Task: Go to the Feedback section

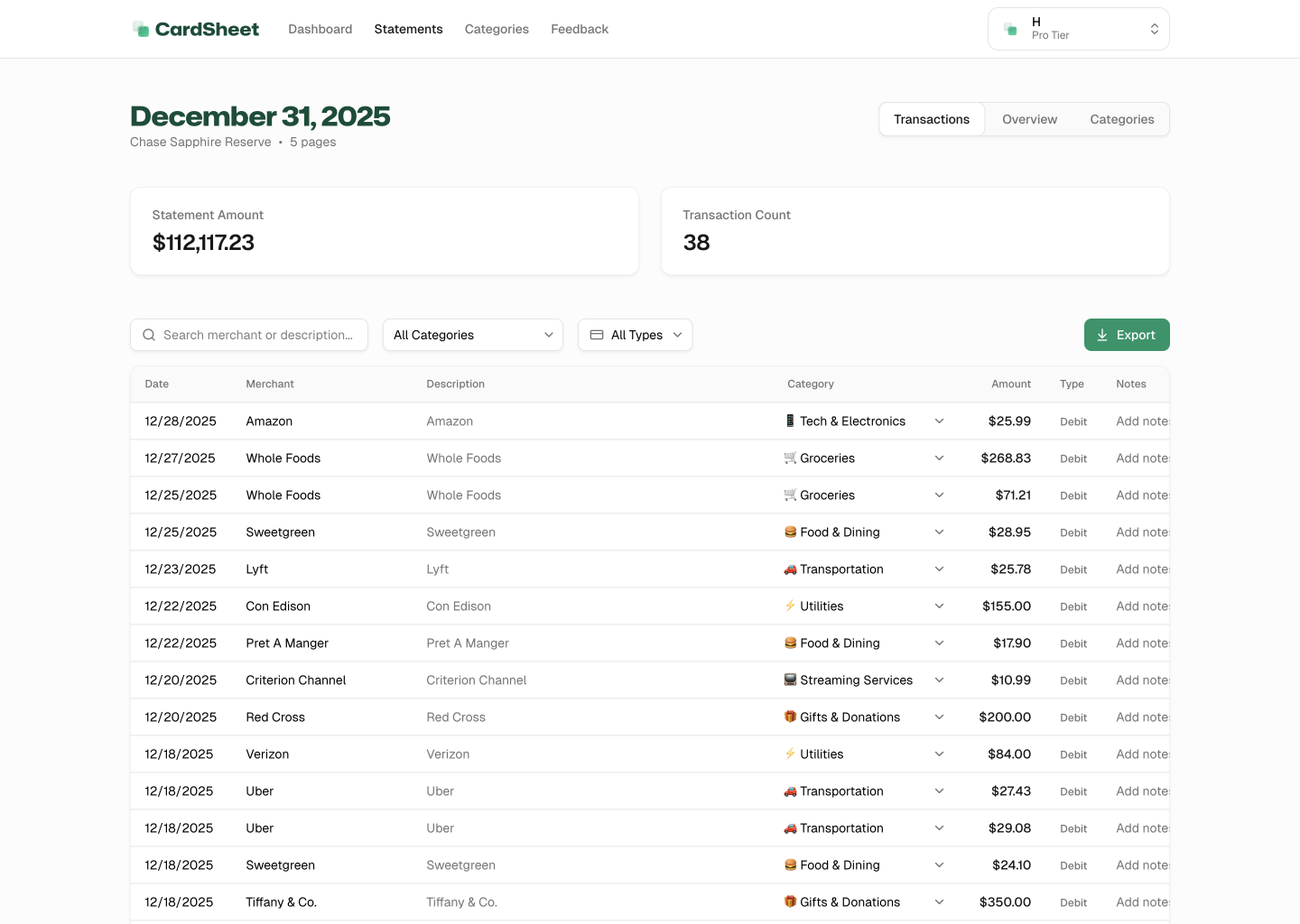Action: [x=580, y=29]
